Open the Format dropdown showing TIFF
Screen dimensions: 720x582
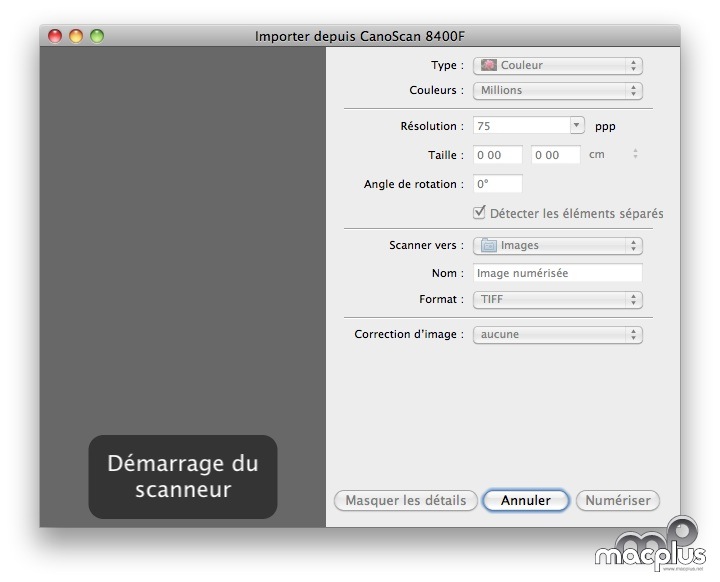[x=557, y=299]
